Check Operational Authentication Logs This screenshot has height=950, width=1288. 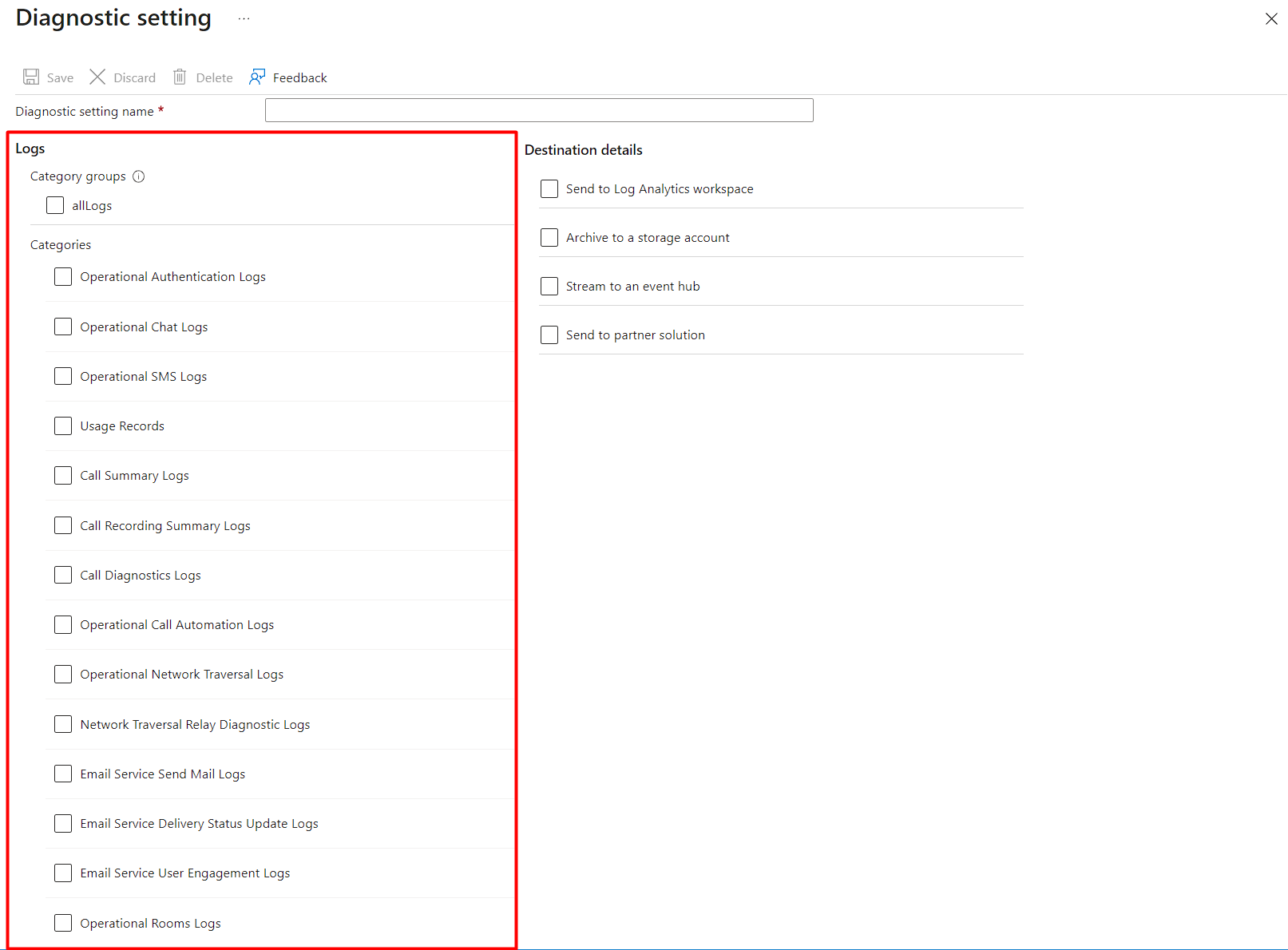63,276
